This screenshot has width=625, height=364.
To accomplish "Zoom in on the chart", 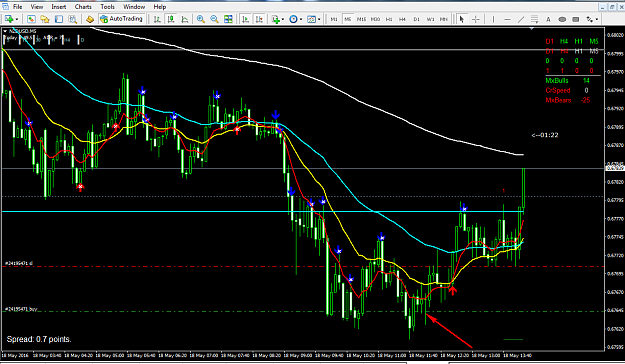I will click(x=201, y=19).
